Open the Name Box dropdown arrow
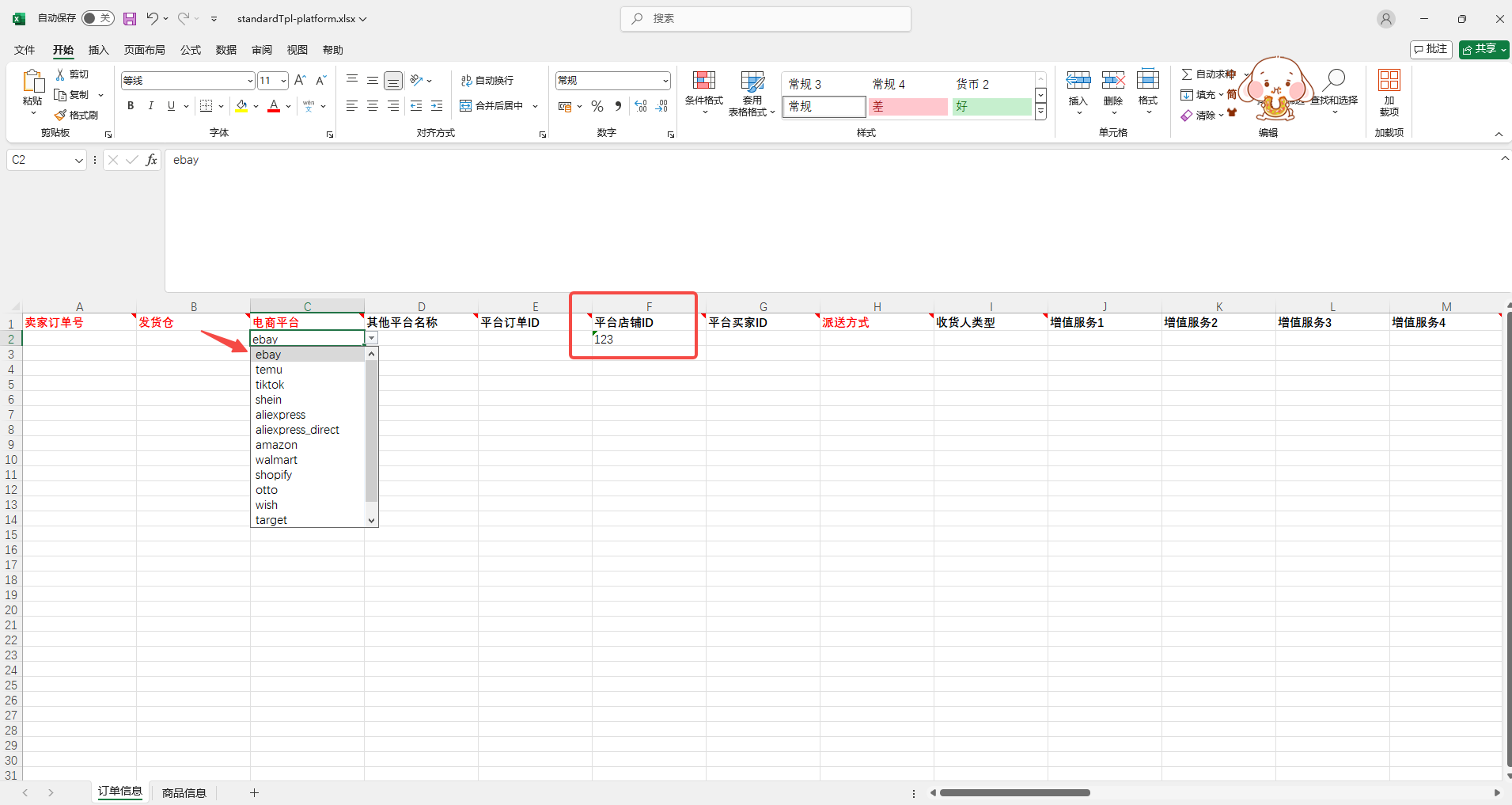This screenshot has width=1512, height=805. click(78, 160)
